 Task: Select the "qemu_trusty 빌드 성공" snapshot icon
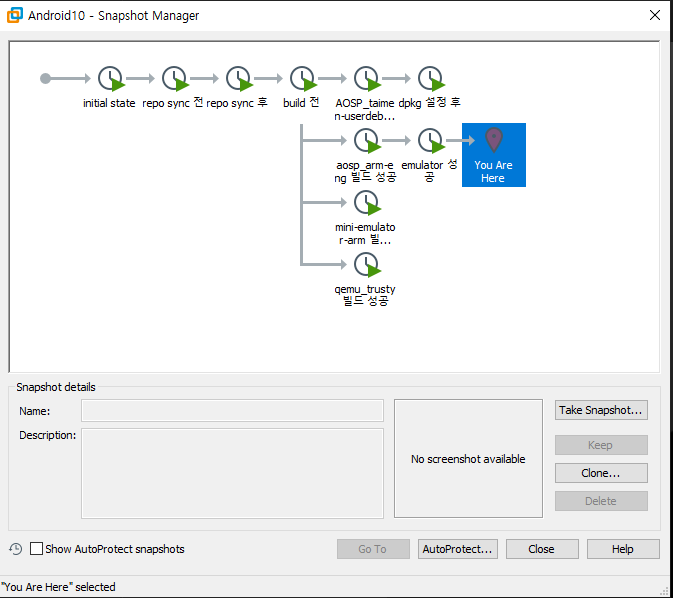(x=367, y=264)
